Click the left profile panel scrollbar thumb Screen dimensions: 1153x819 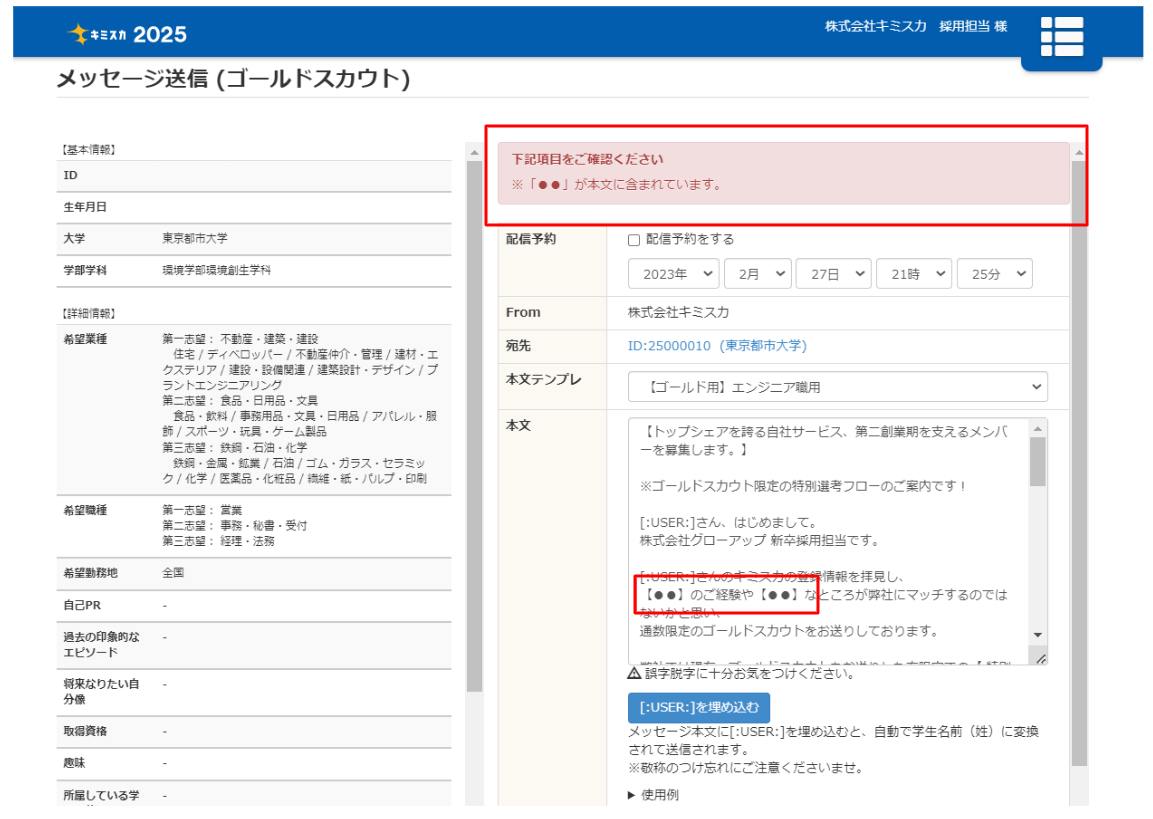pos(474,426)
